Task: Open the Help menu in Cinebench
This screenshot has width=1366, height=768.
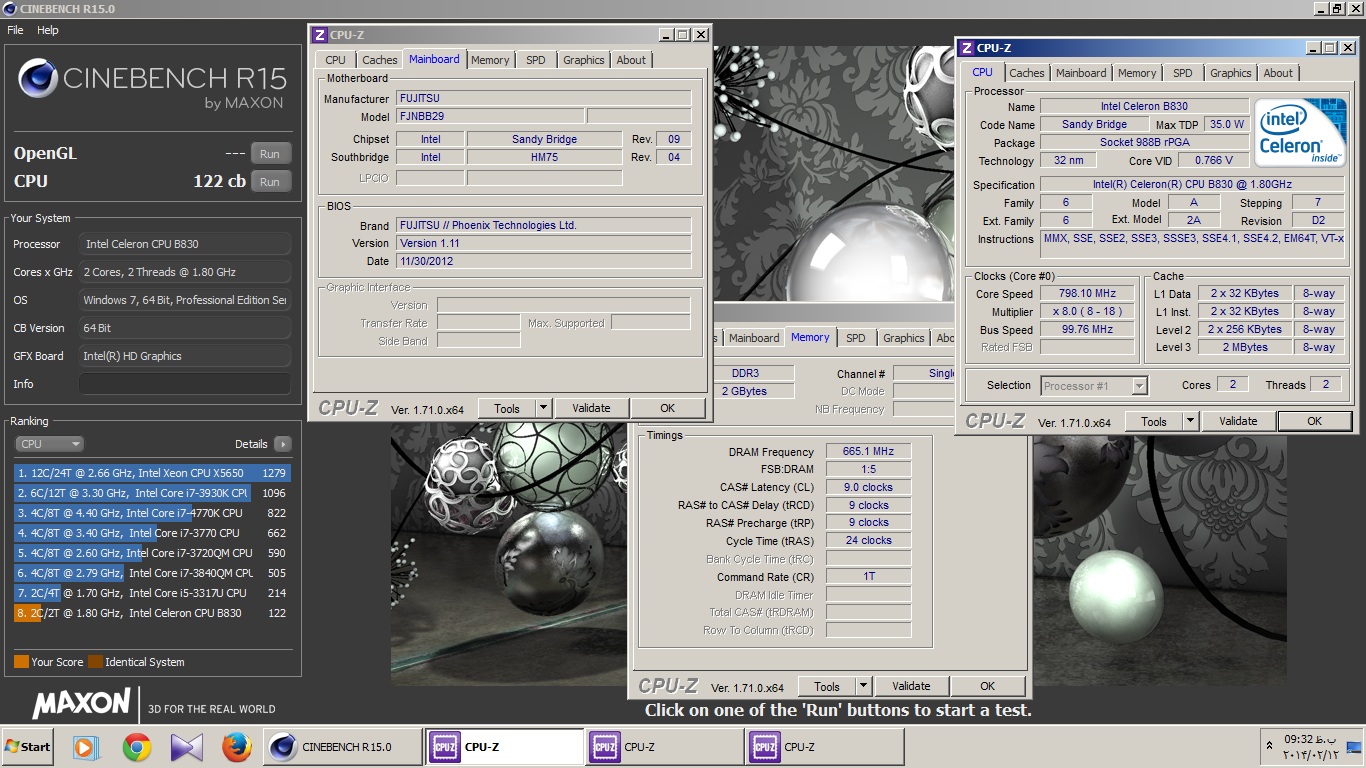Action: pyautogui.click(x=48, y=30)
